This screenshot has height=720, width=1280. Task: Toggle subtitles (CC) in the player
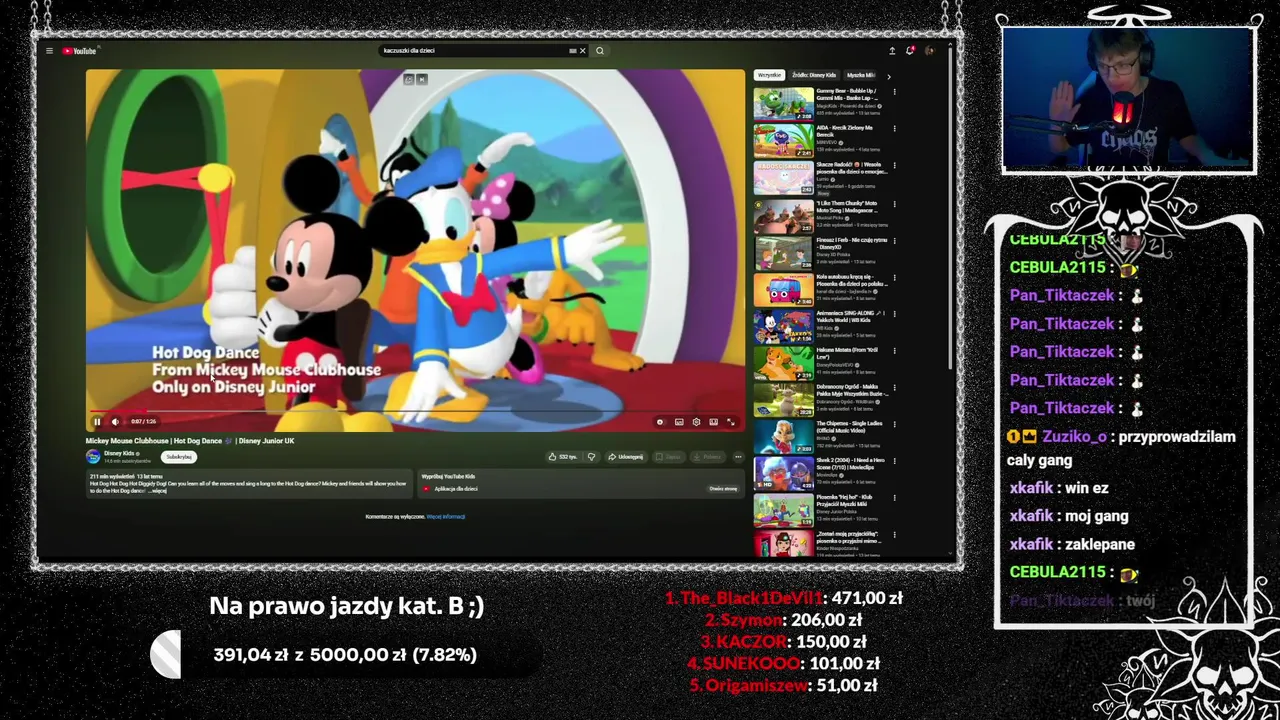pyautogui.click(x=679, y=422)
